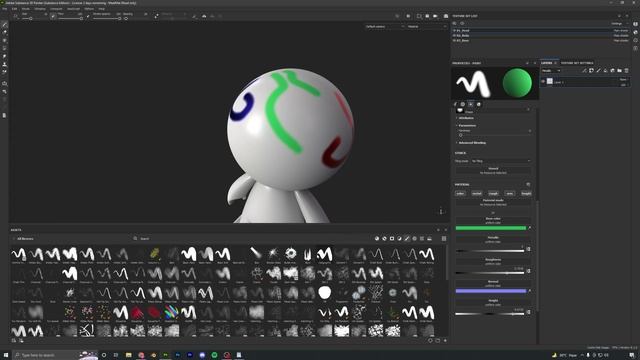640x360 pixels.
Task: Open Stencil tiling mode dropdown
Action: click(501, 161)
